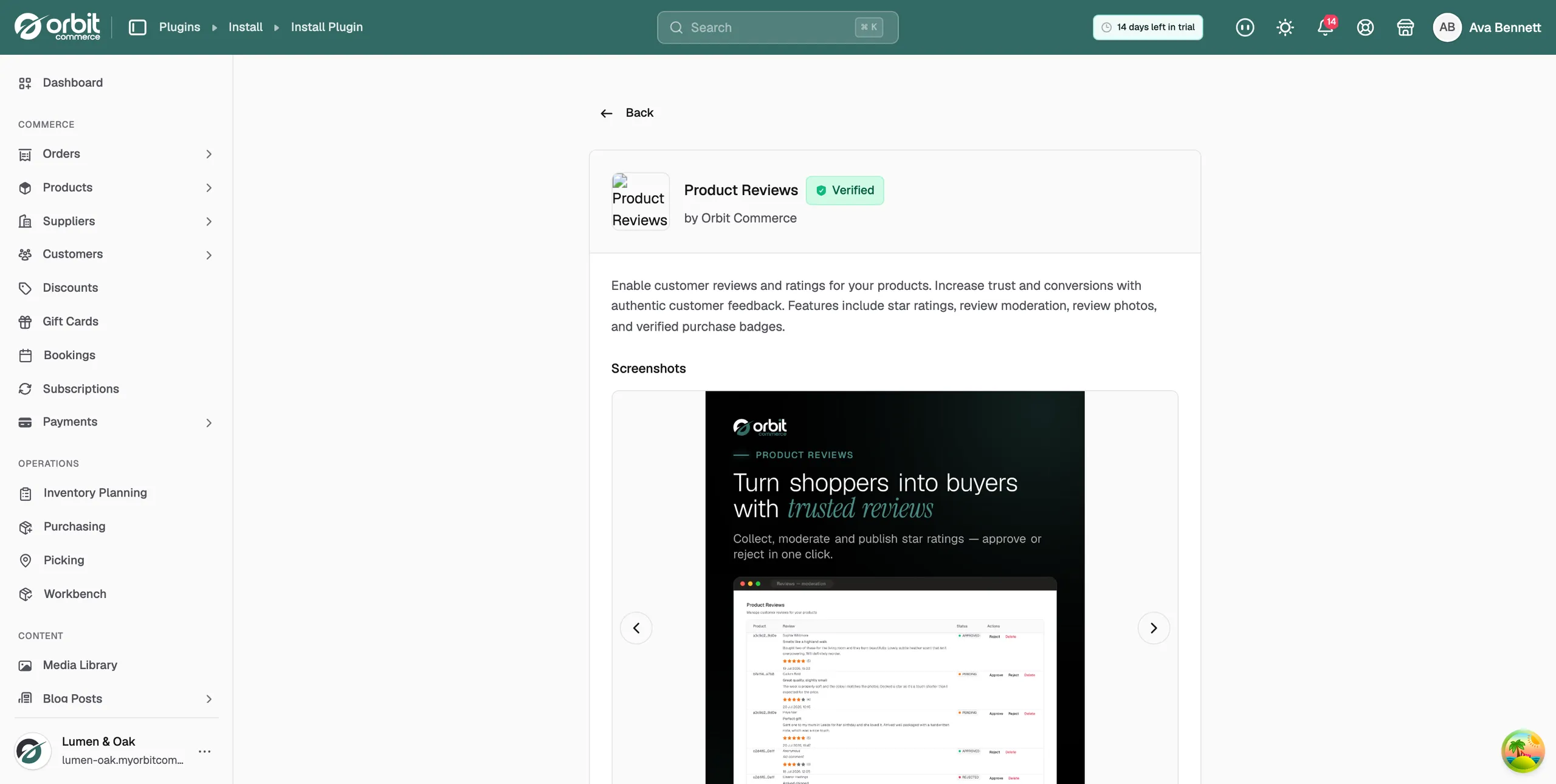Viewport: 1556px width, 784px height.
Task: Click the Dashboard grid icon
Action: [x=25, y=83]
